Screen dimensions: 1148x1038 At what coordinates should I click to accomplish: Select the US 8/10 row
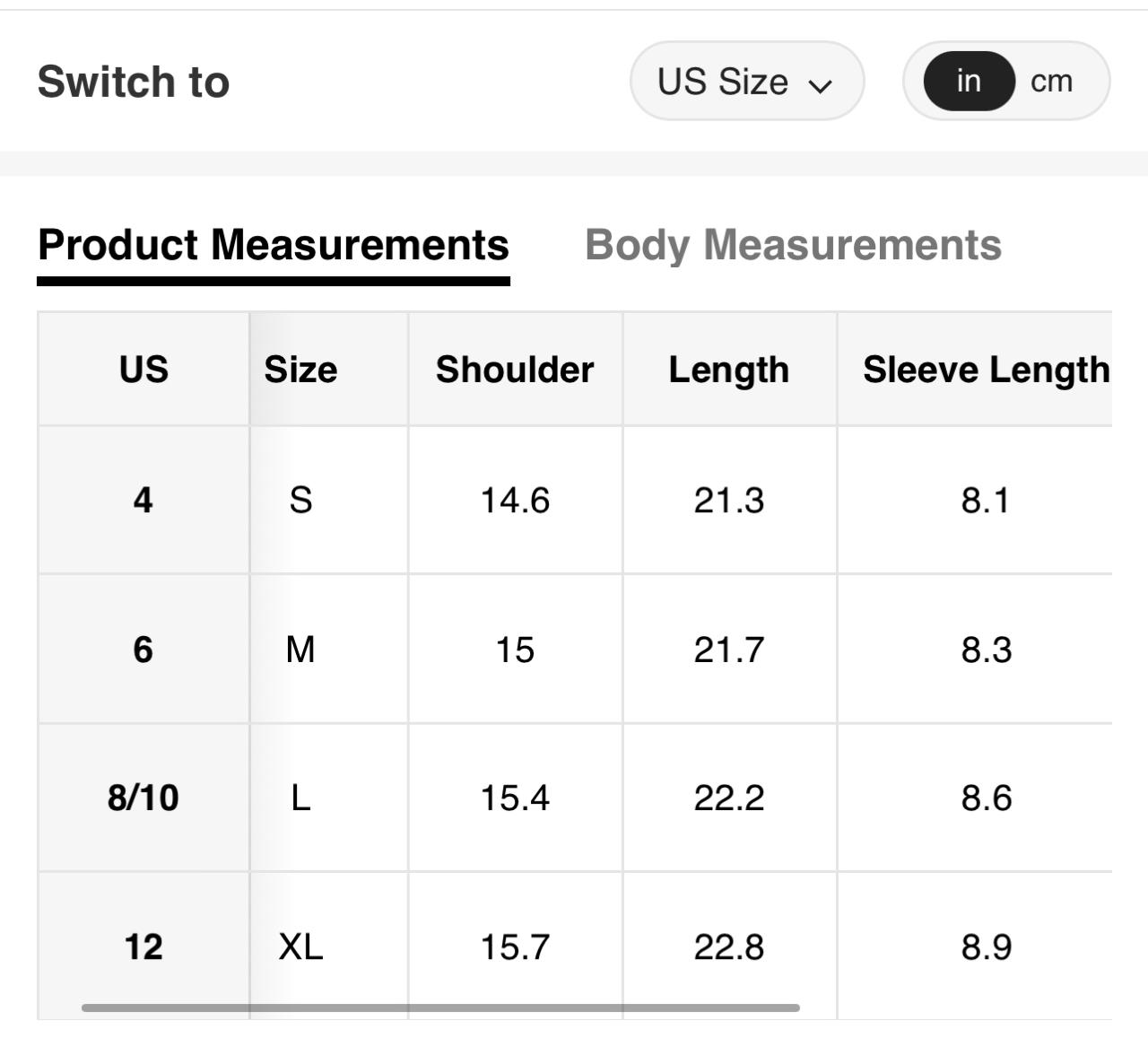(143, 798)
